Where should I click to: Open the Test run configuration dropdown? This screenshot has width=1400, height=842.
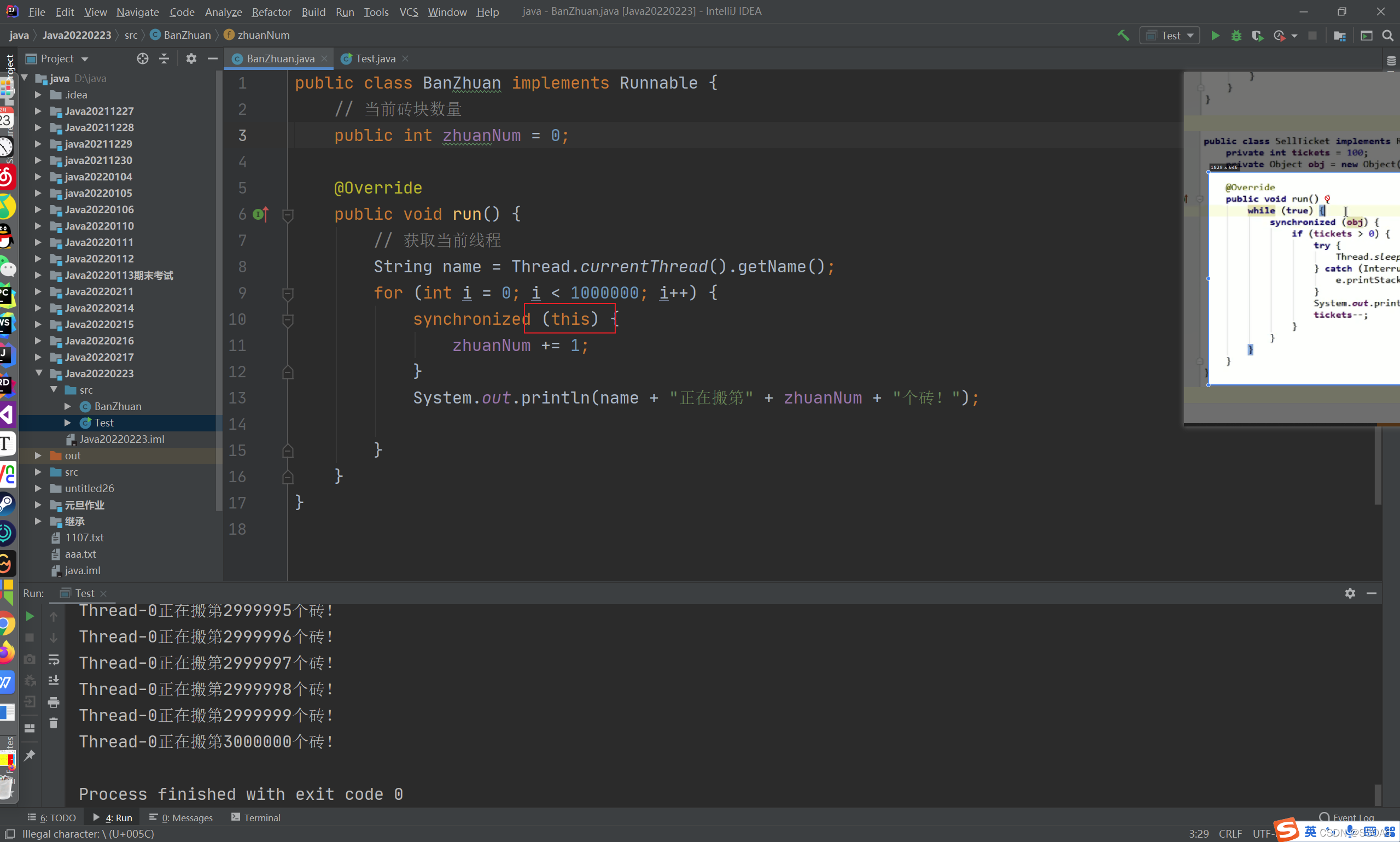click(1170, 35)
